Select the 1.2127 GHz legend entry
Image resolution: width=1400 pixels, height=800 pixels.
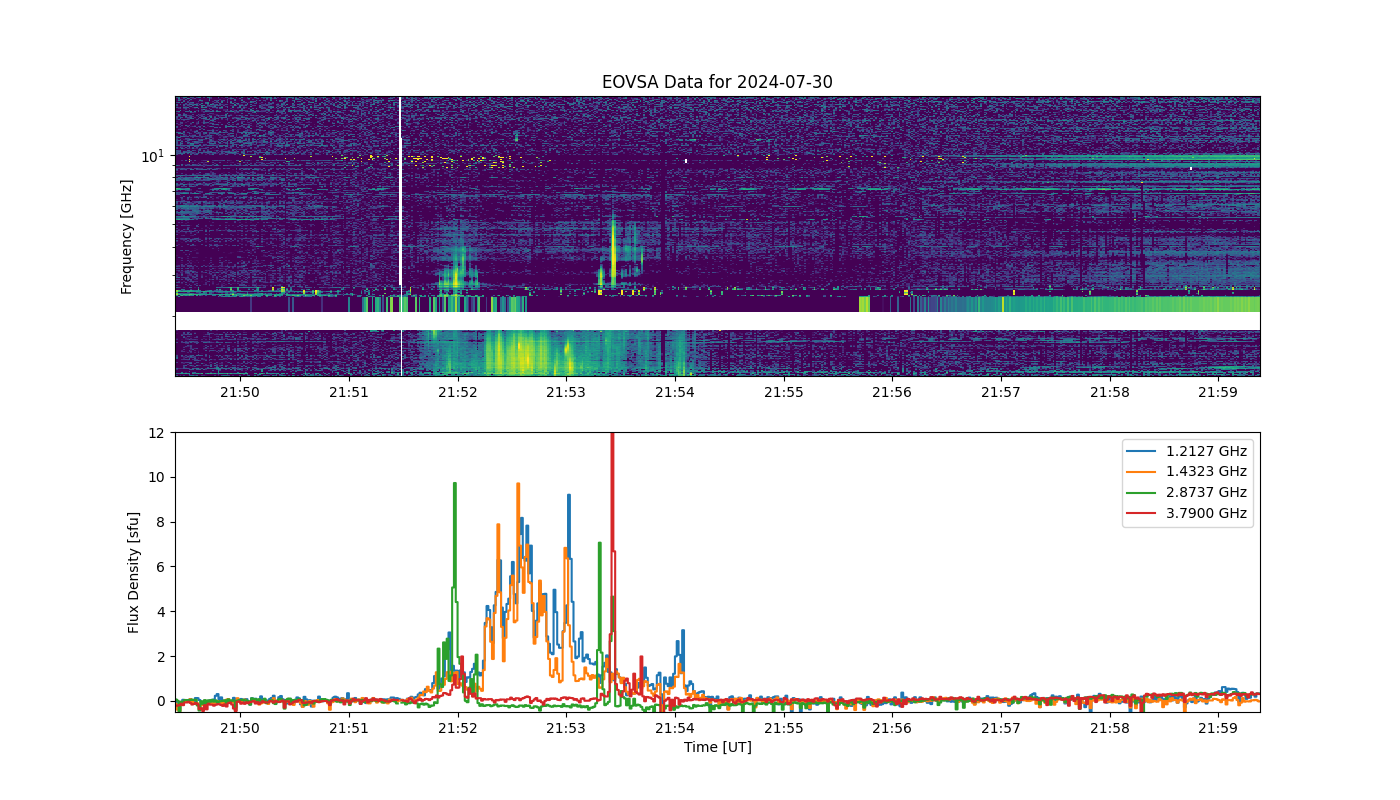click(x=1187, y=451)
